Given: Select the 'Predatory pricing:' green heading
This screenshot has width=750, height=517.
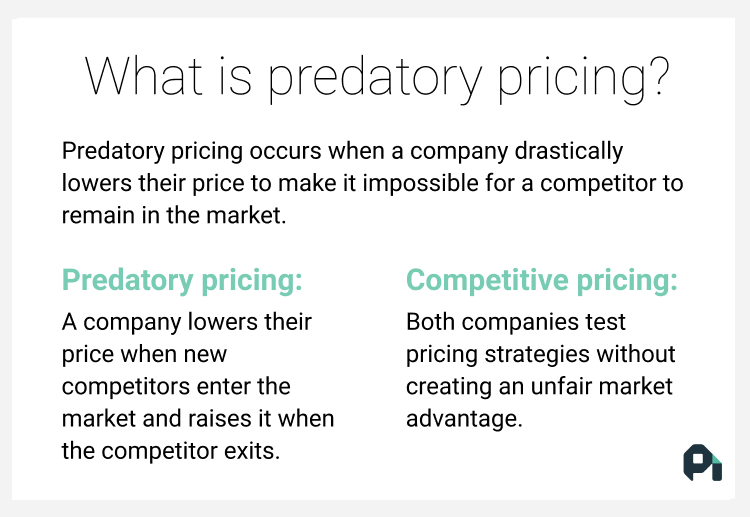Looking at the screenshot, I should click(x=182, y=281).
